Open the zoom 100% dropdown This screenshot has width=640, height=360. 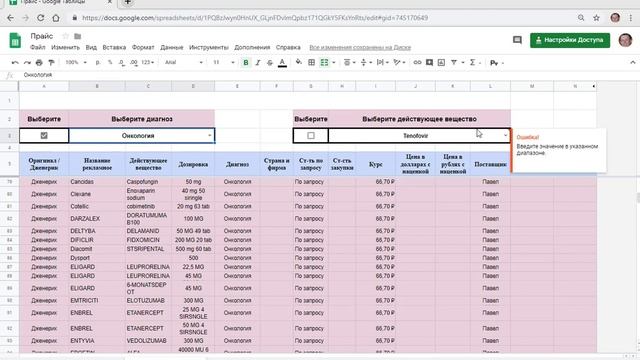76,62
